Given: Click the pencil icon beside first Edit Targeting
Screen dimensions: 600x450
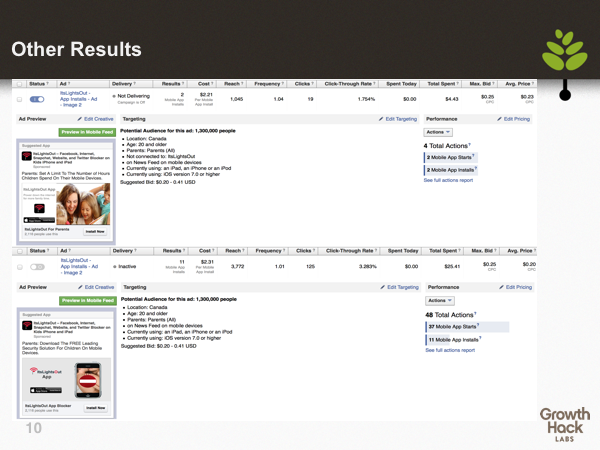Looking at the screenshot, I should (381, 119).
